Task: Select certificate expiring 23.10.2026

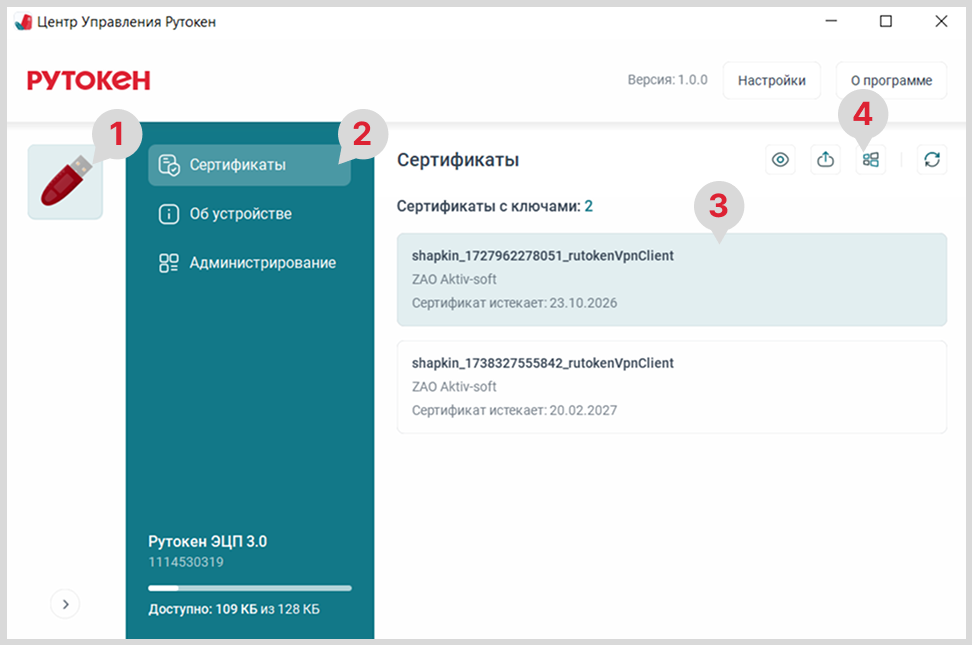Action: coord(671,279)
